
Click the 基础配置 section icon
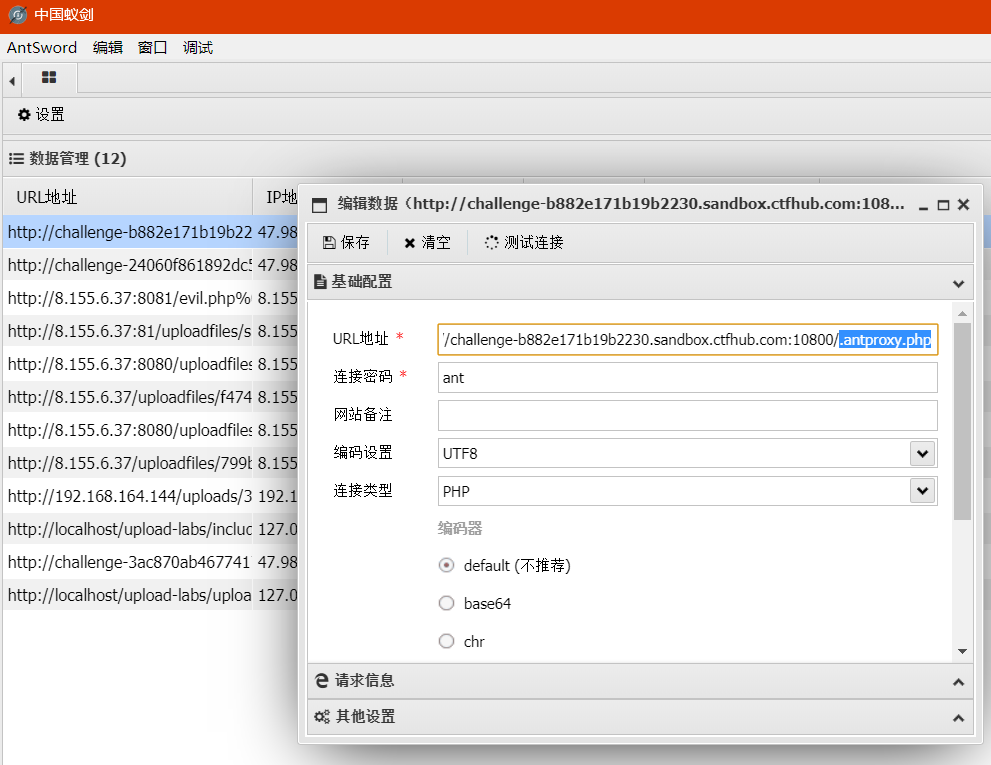[321, 281]
